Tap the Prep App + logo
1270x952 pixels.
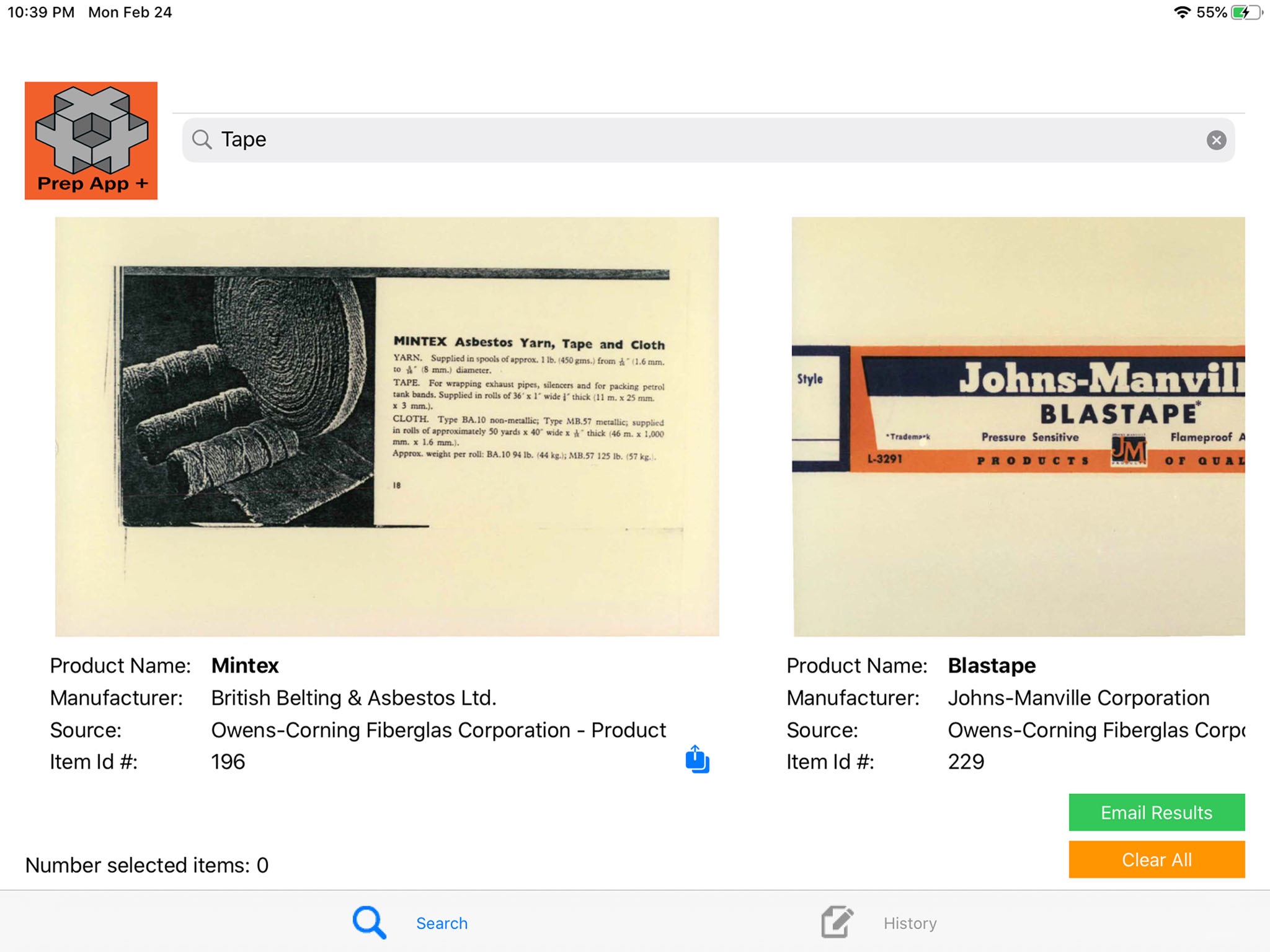[91, 141]
